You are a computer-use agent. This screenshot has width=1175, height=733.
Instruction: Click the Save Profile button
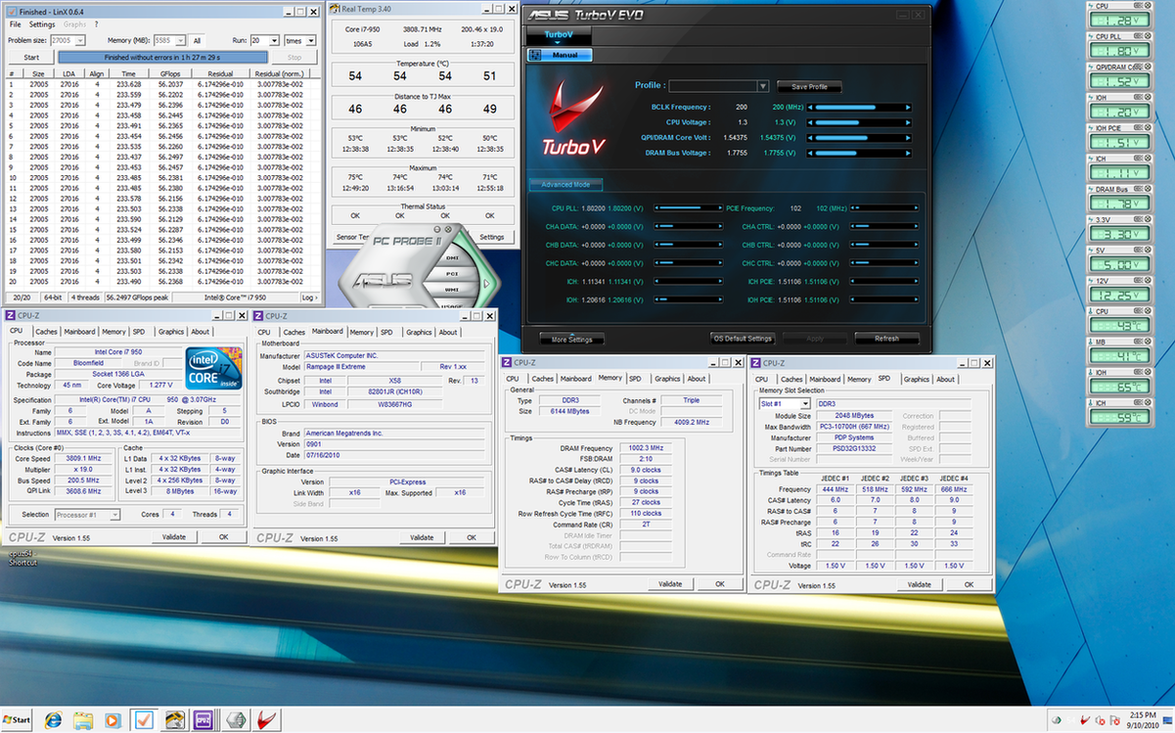(x=809, y=87)
